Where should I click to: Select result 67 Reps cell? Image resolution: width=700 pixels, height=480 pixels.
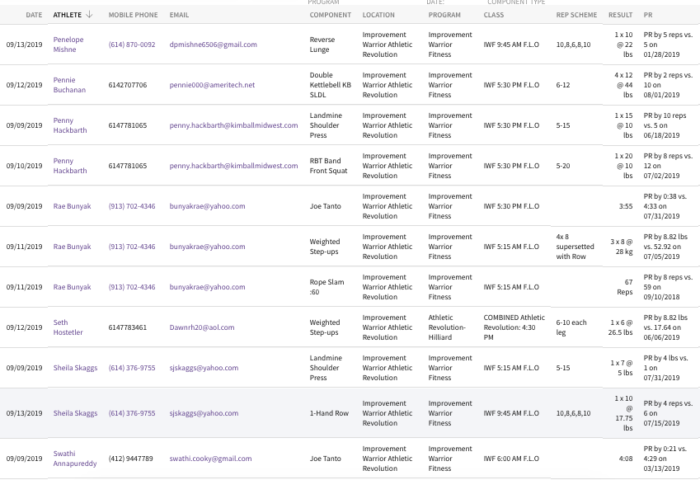click(625, 287)
